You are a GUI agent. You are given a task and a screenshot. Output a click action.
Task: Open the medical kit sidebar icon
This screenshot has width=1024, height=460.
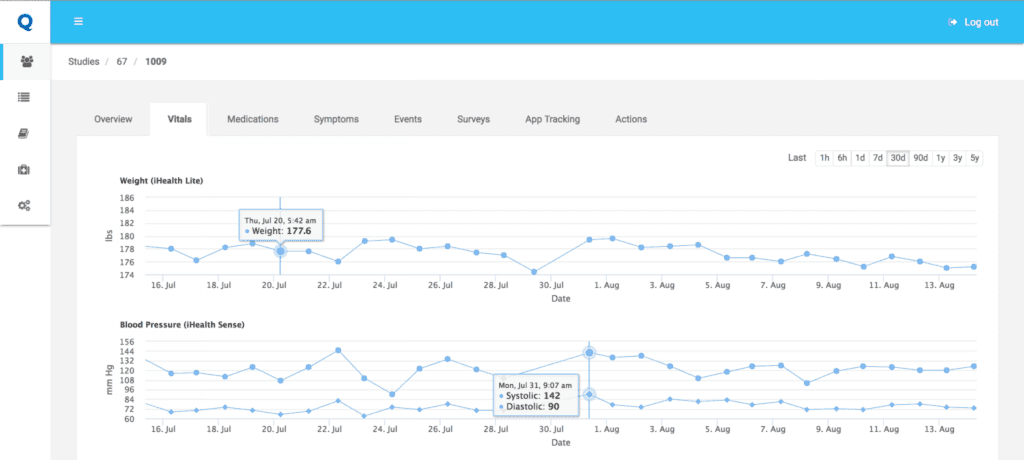click(x=25, y=170)
